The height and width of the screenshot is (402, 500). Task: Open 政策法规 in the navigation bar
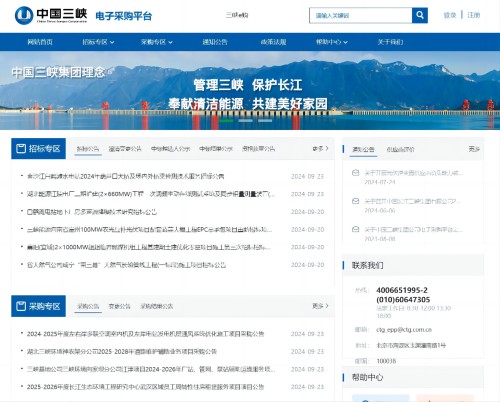click(x=273, y=42)
